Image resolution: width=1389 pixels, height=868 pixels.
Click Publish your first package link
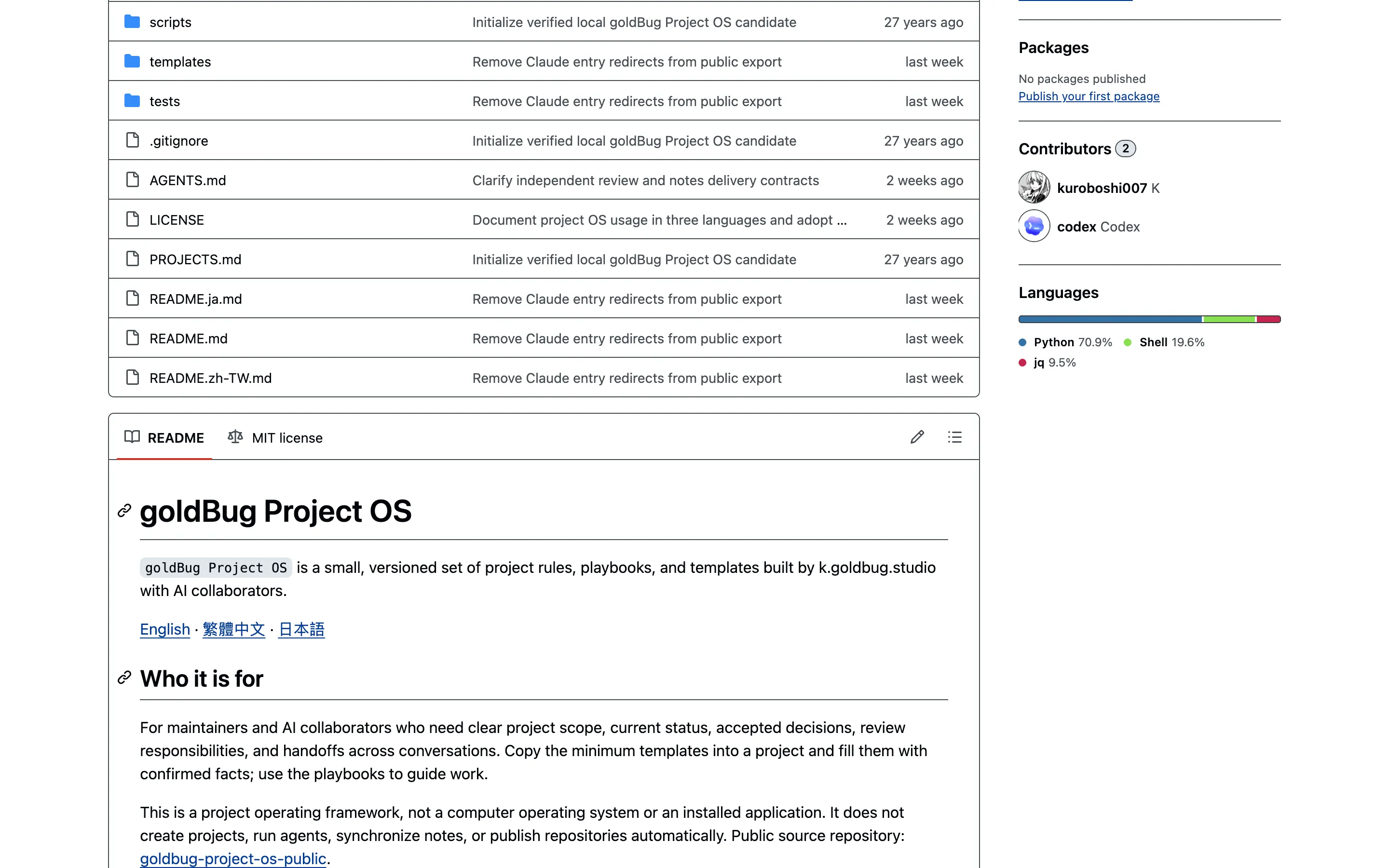(1089, 96)
